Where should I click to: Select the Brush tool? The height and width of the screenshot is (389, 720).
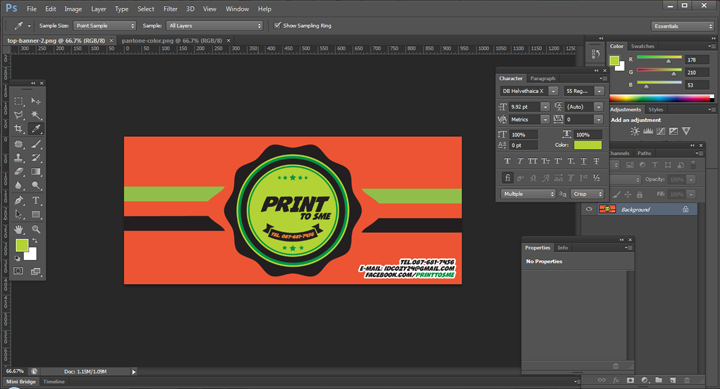(36, 144)
